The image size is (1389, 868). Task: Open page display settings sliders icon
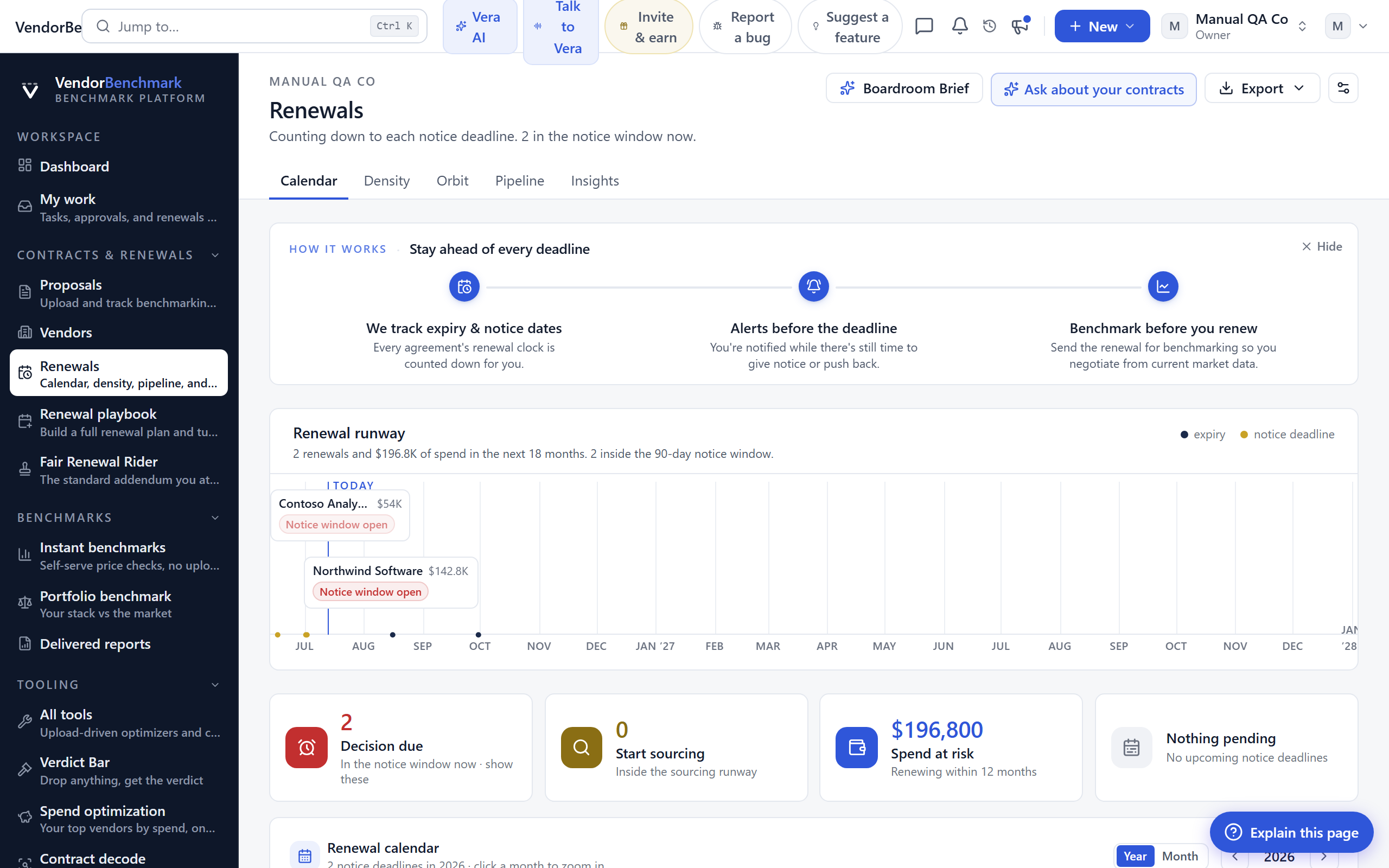click(x=1343, y=88)
